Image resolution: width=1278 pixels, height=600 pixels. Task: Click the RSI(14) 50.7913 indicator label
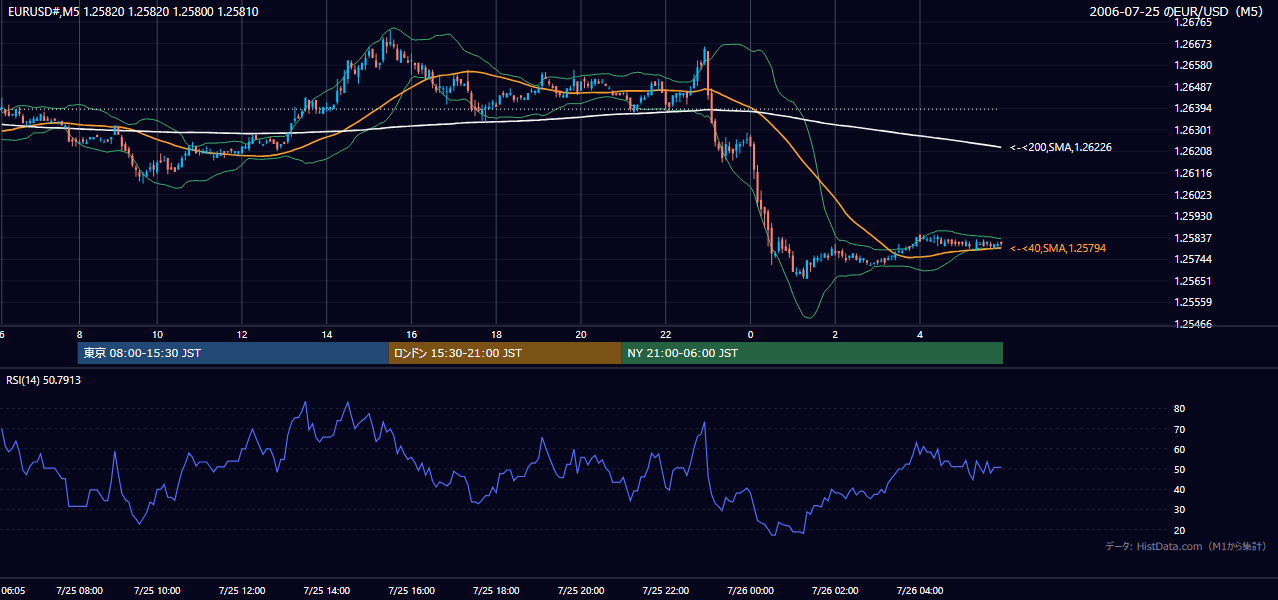[x=43, y=380]
